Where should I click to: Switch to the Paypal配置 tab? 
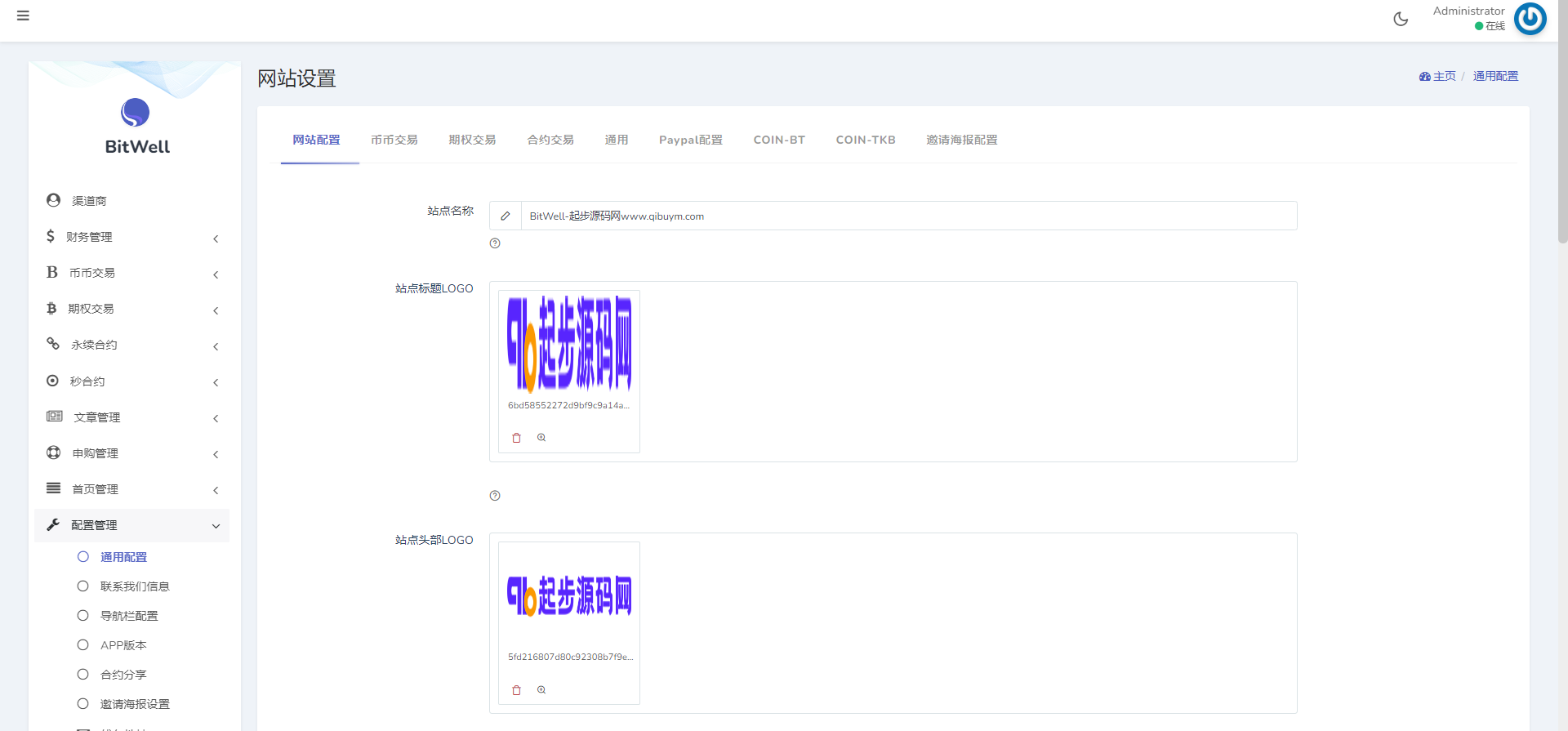(x=690, y=140)
